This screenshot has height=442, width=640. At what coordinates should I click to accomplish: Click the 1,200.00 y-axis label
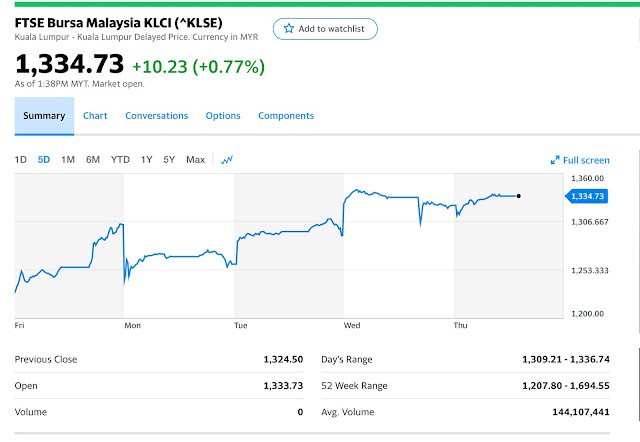point(587,314)
